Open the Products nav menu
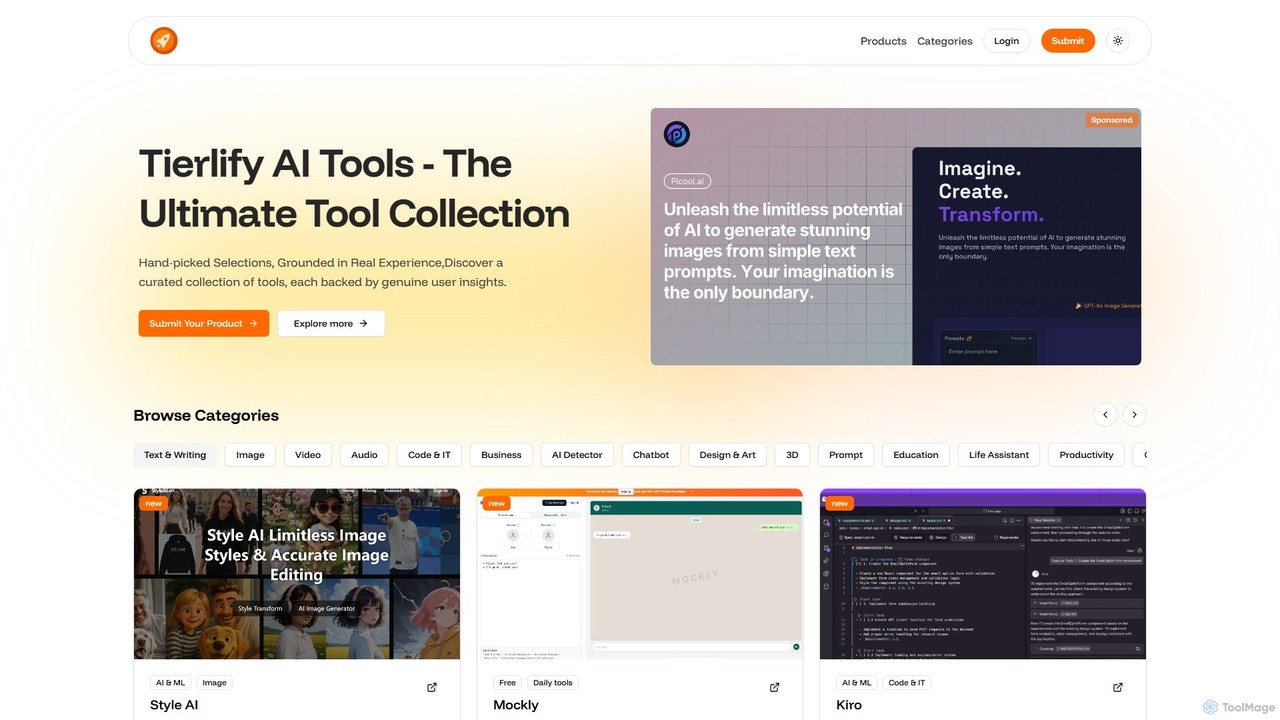This screenshot has height=720, width=1280. (x=883, y=41)
